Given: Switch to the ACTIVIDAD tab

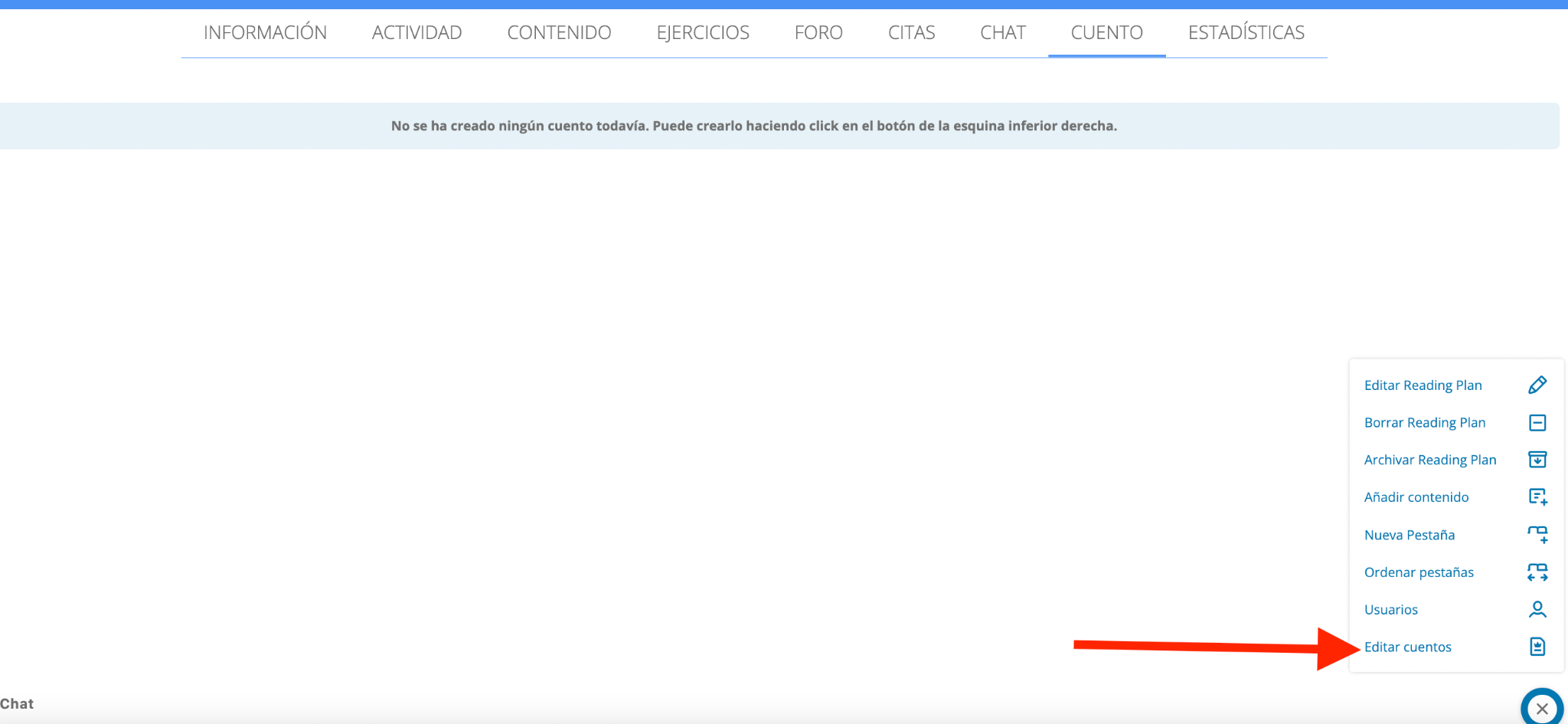Looking at the screenshot, I should pyautogui.click(x=416, y=32).
